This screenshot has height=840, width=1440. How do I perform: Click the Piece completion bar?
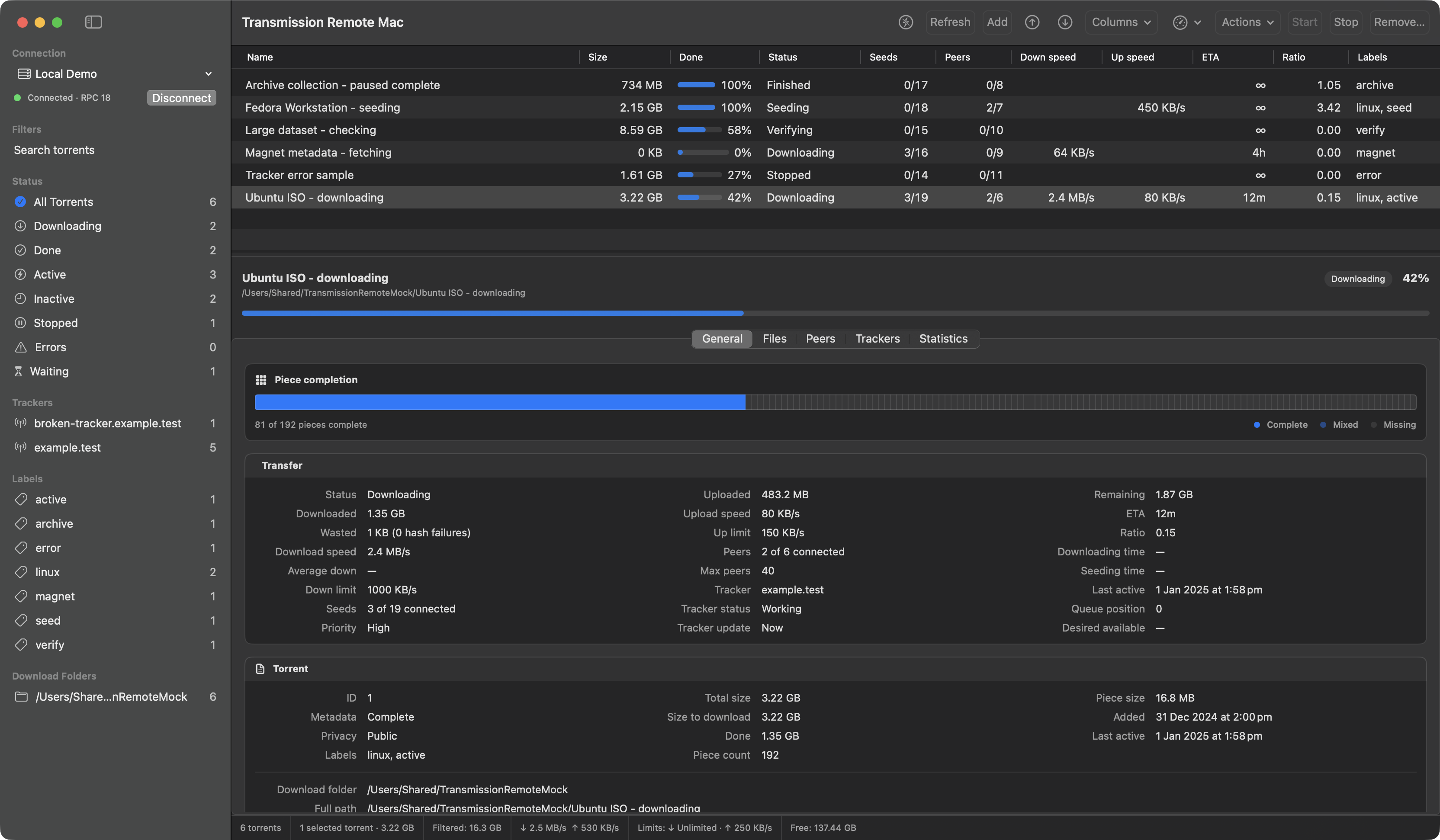[836, 402]
